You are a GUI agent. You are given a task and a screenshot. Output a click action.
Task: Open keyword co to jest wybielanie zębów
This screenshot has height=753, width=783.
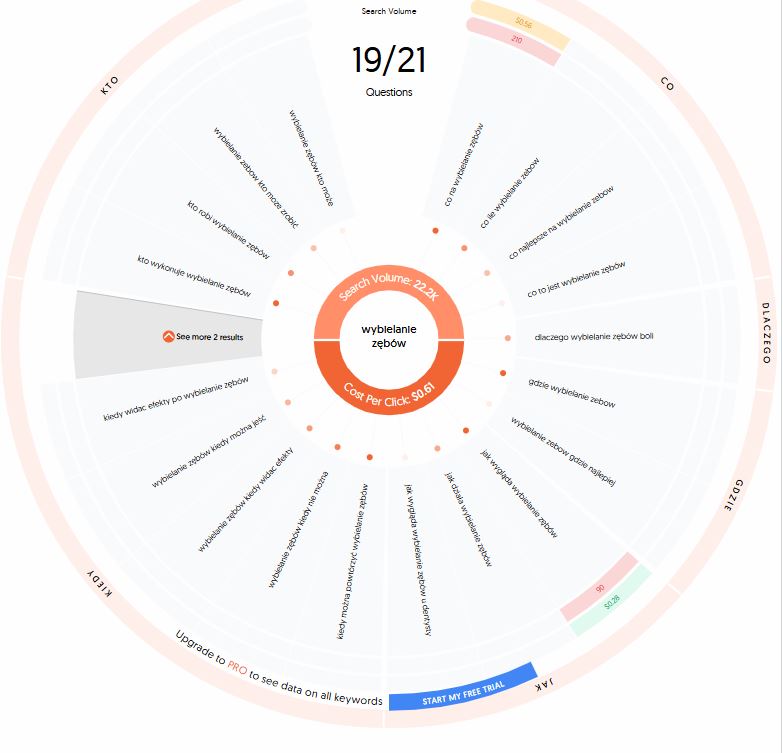click(576, 279)
